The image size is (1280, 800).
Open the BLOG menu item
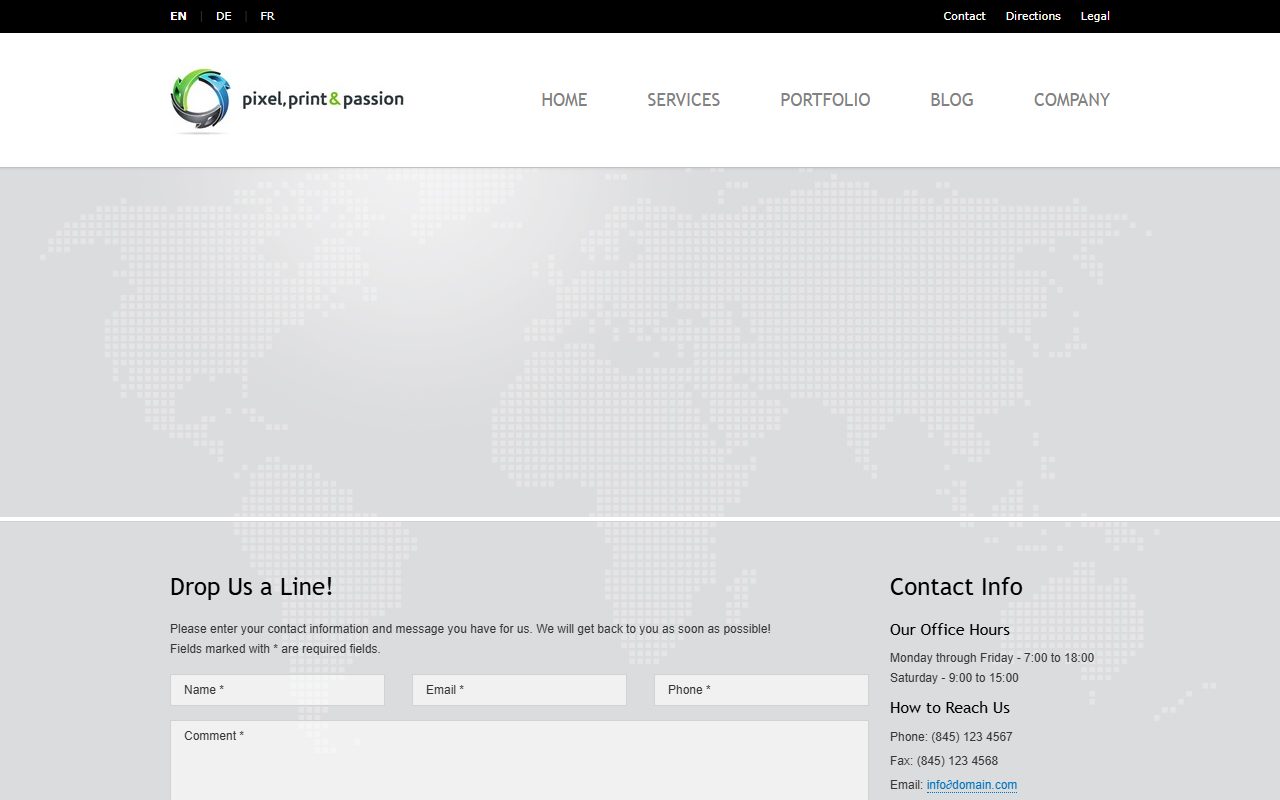pyautogui.click(x=951, y=100)
